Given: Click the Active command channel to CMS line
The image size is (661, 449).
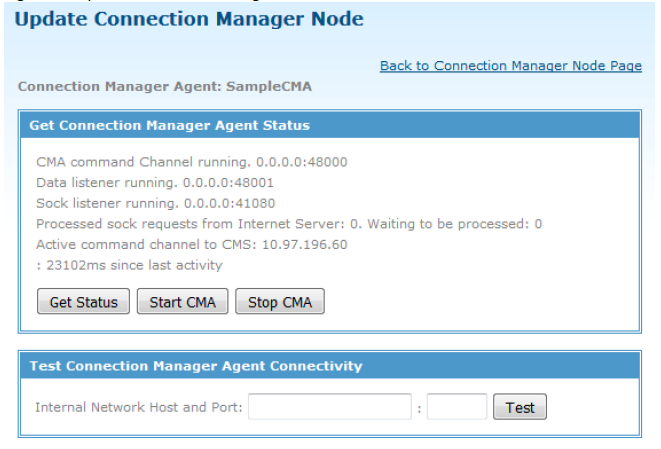Looking at the screenshot, I should point(192,245).
